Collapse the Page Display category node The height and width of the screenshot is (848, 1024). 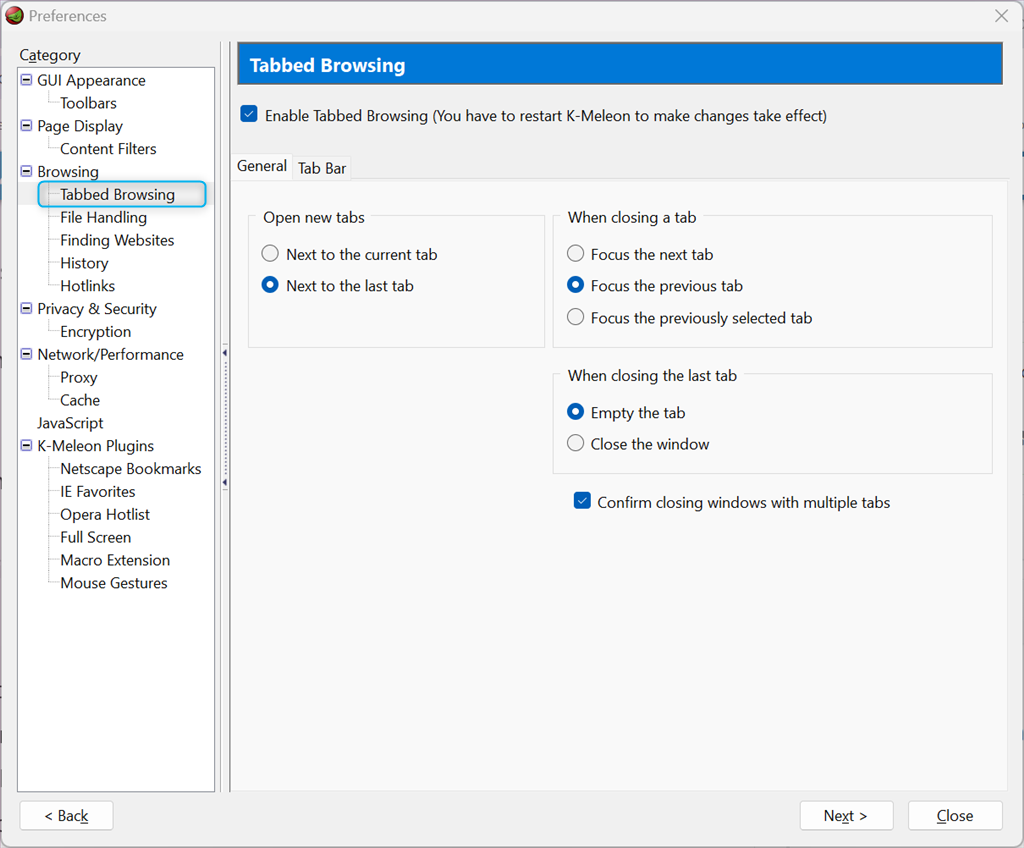(x=26, y=125)
